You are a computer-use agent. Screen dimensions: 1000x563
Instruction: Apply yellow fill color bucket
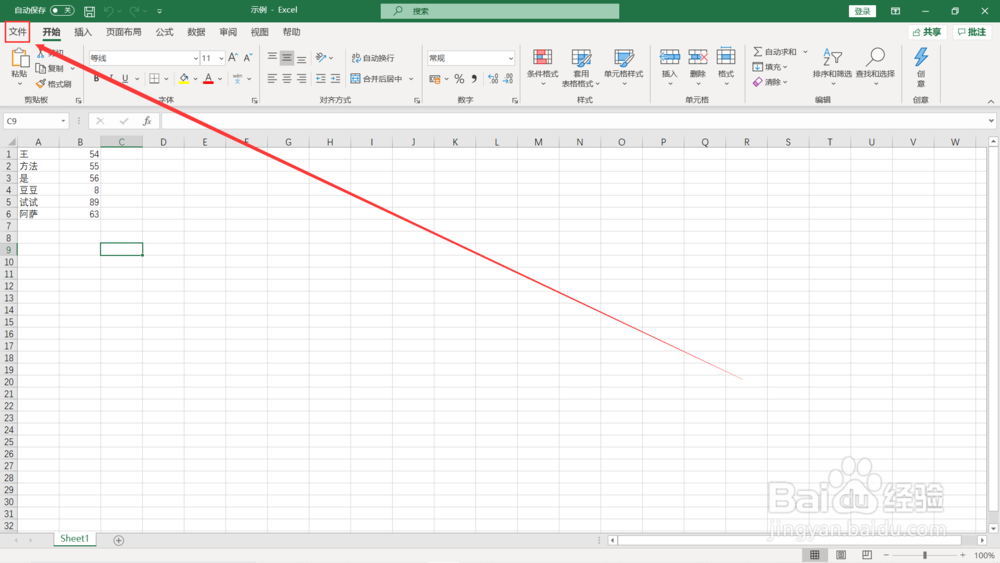184,78
